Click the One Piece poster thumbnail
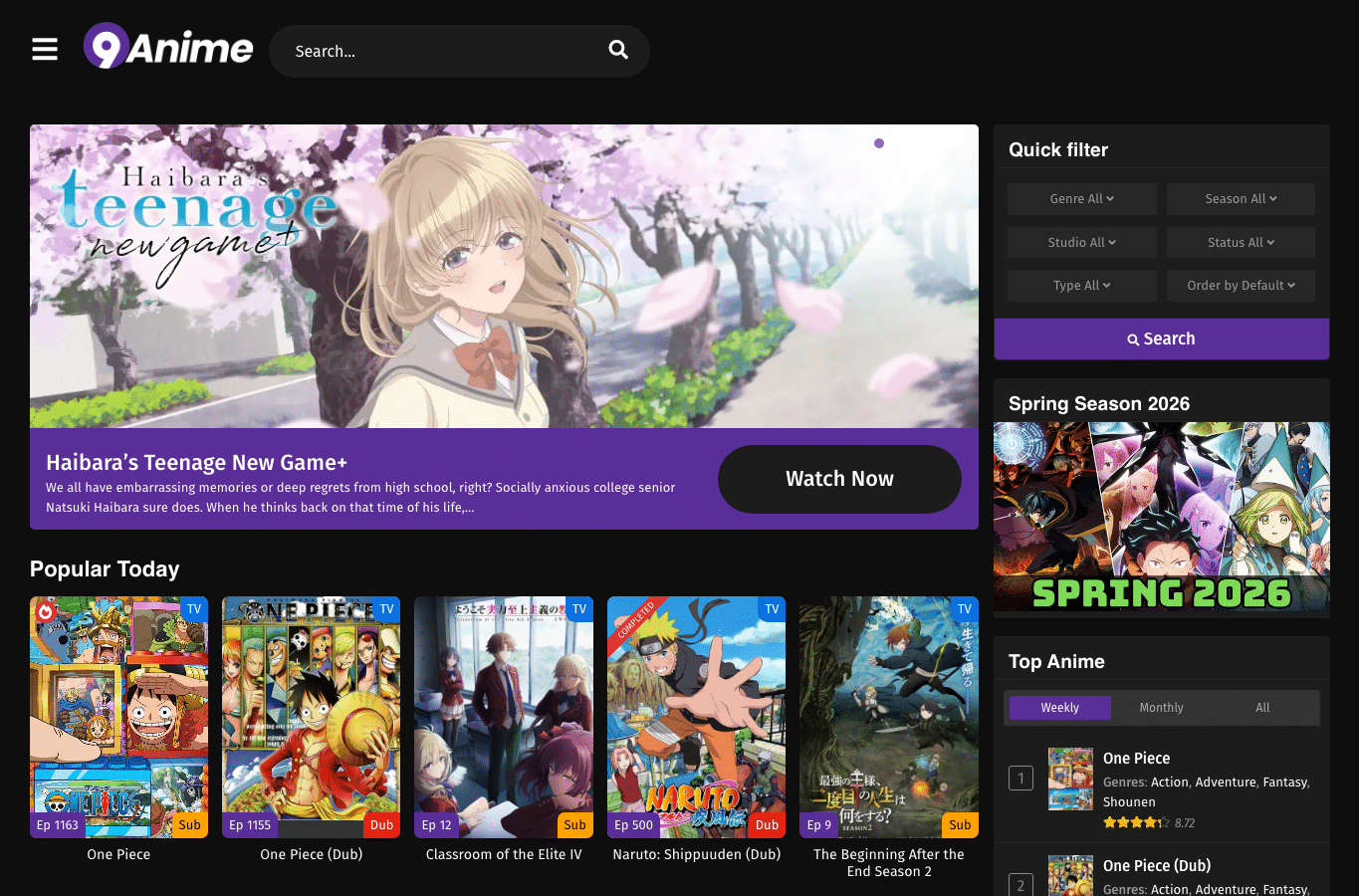This screenshot has width=1359, height=896. (118, 717)
